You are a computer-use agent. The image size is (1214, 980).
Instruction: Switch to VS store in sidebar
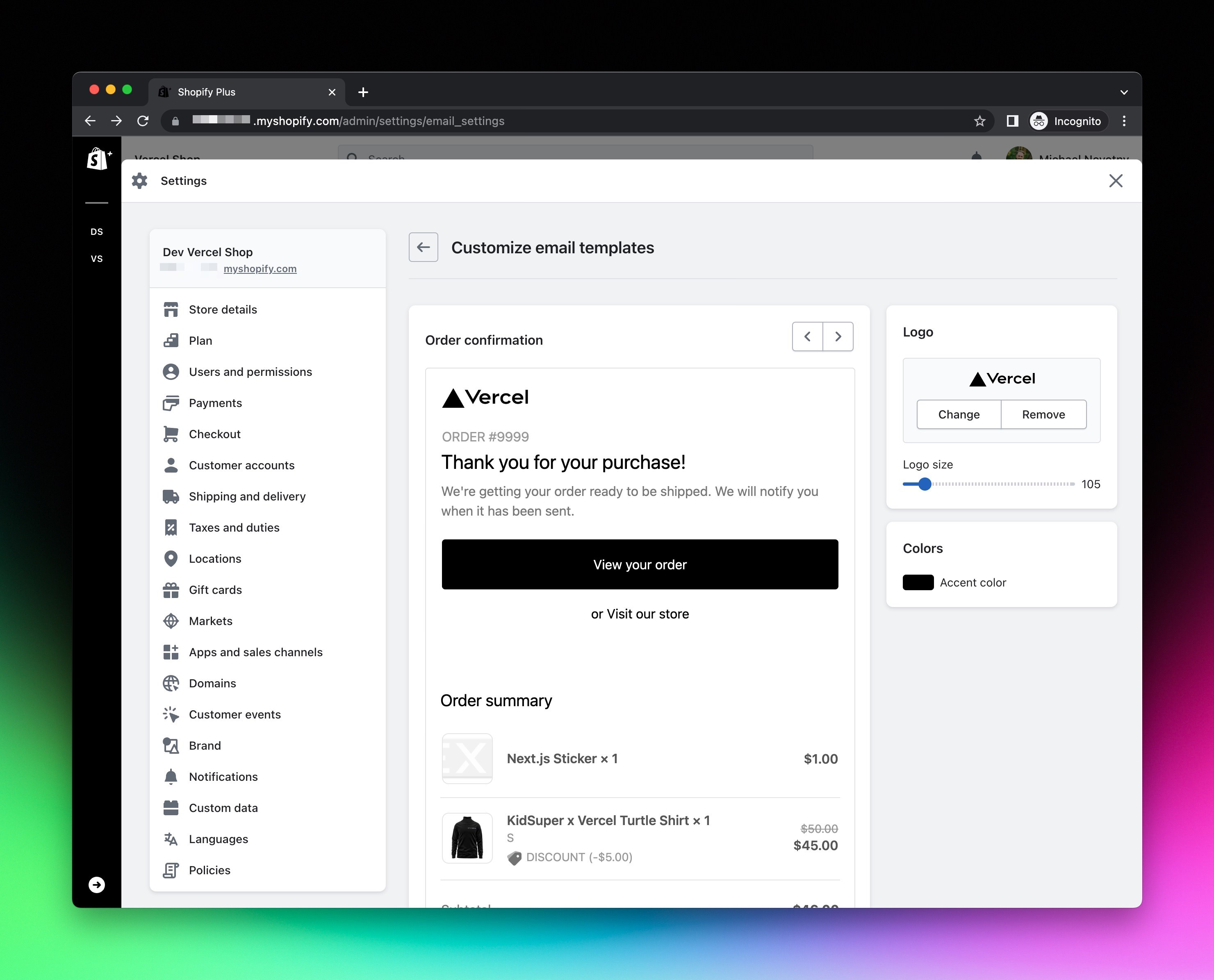(x=97, y=259)
